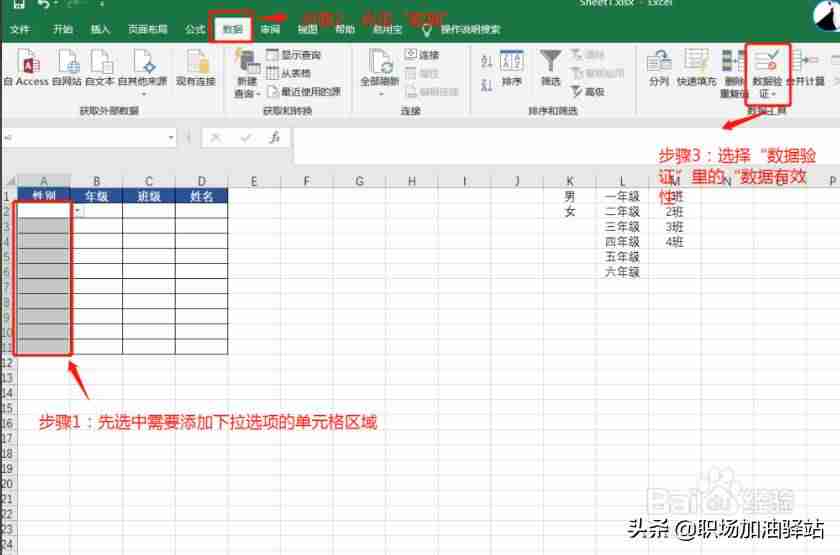Open Advanced filter (高级)

click(x=588, y=92)
